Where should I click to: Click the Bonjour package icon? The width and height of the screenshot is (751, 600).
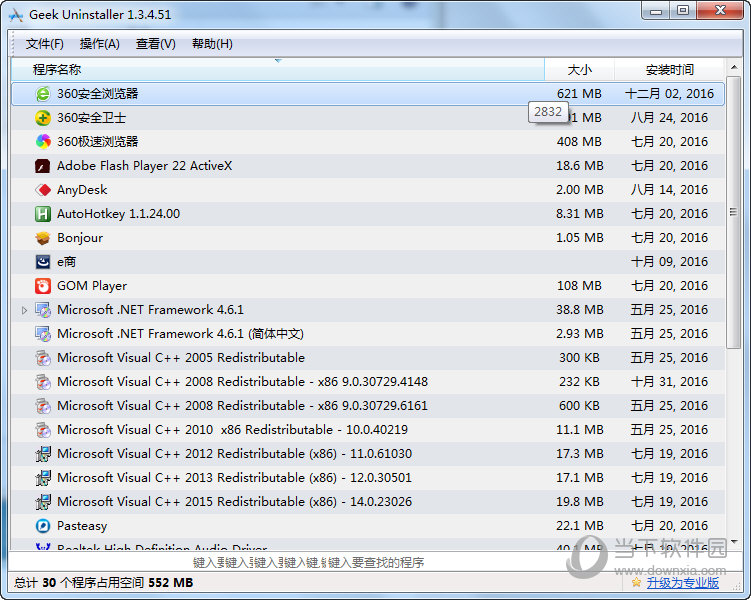[x=43, y=238]
